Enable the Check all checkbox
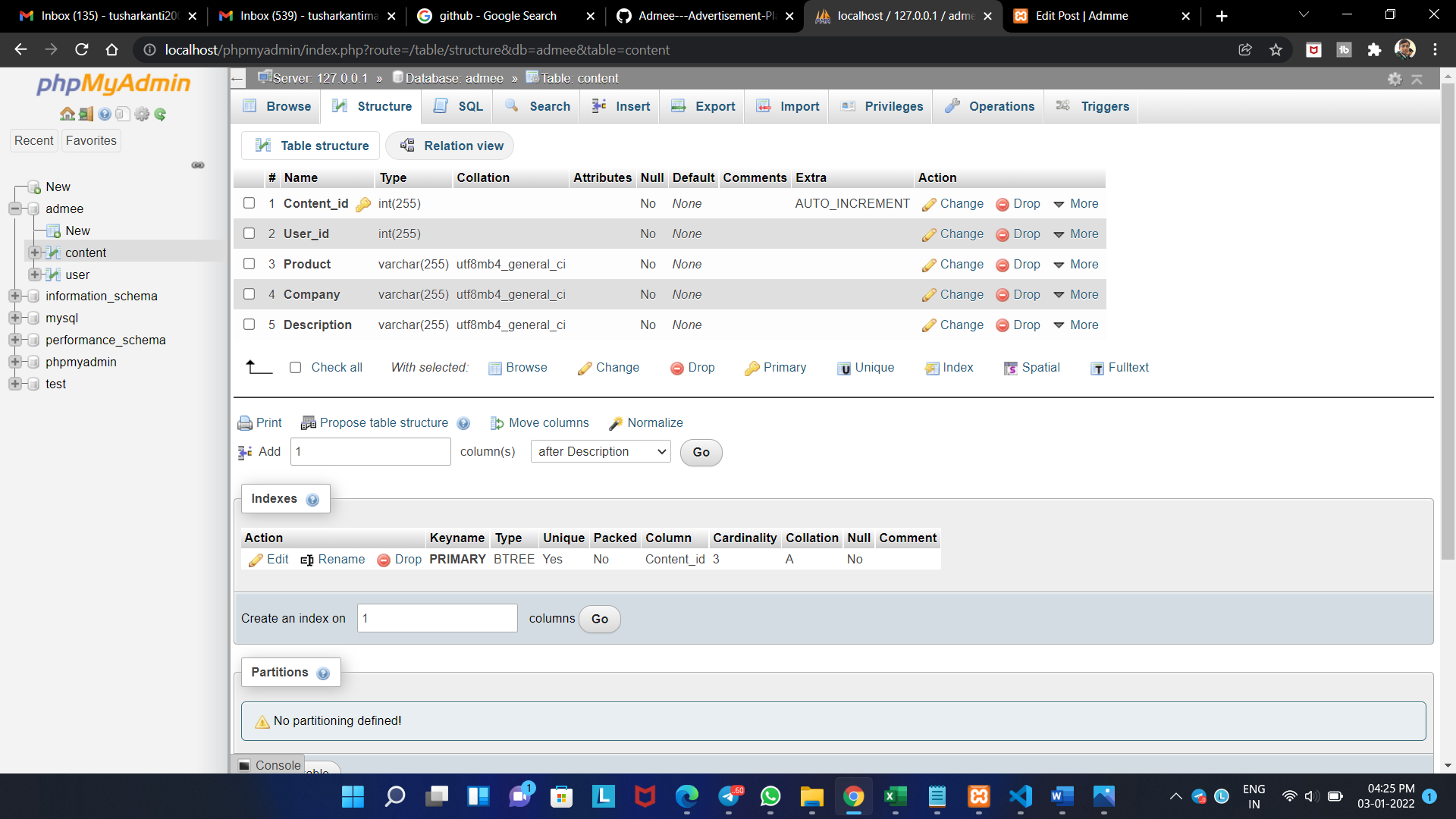This screenshot has width=1456, height=819. click(x=296, y=367)
